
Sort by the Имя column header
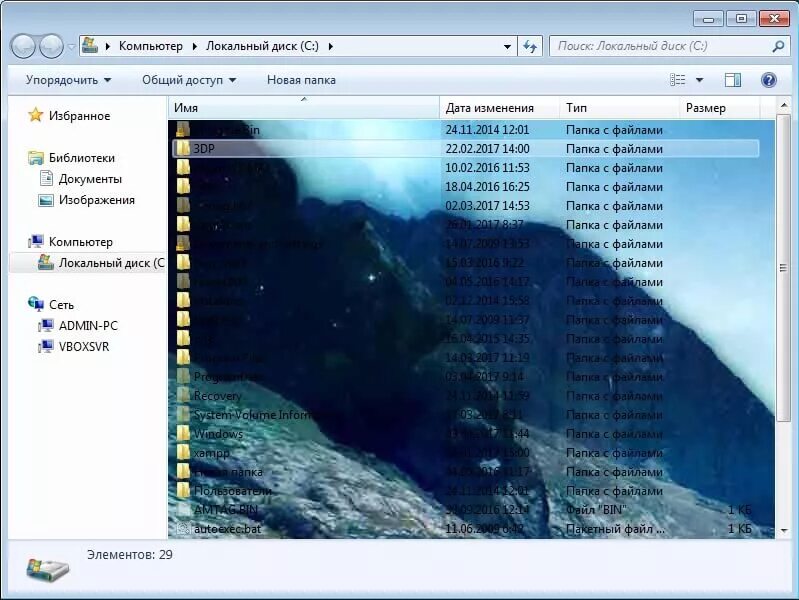(x=304, y=108)
